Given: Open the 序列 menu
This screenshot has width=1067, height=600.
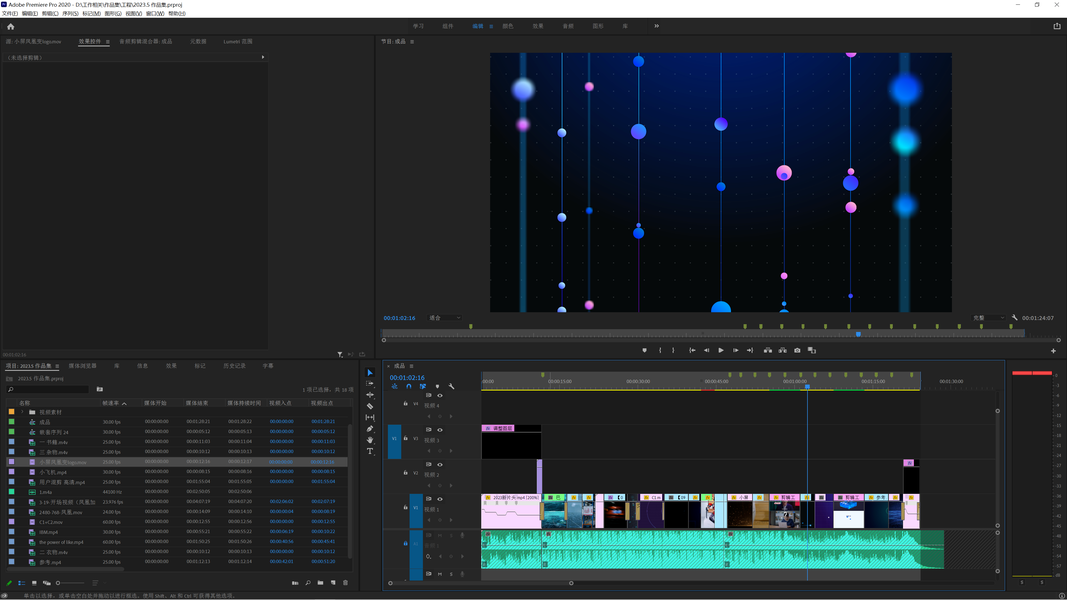Looking at the screenshot, I should point(70,14).
